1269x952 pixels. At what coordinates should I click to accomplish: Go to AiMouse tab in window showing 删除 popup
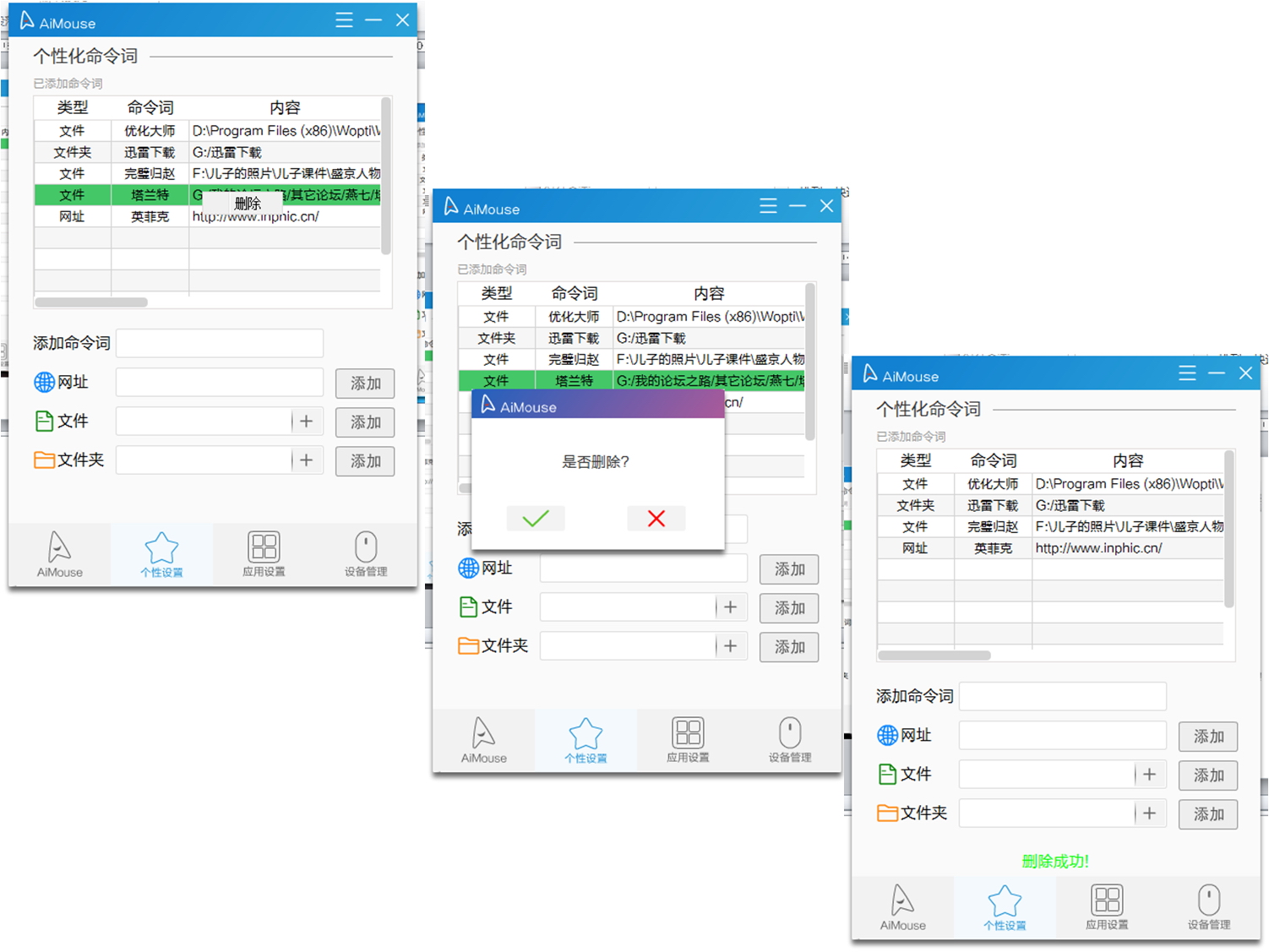coord(59,554)
